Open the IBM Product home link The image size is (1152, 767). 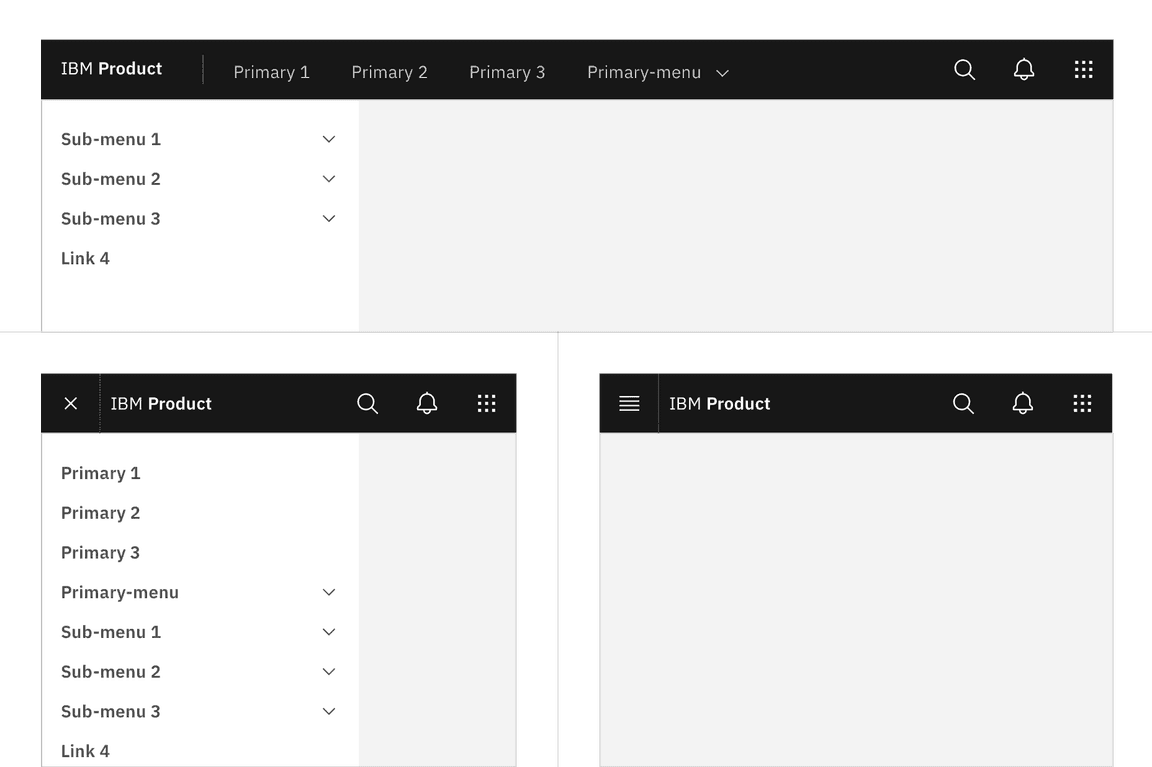pos(111,69)
